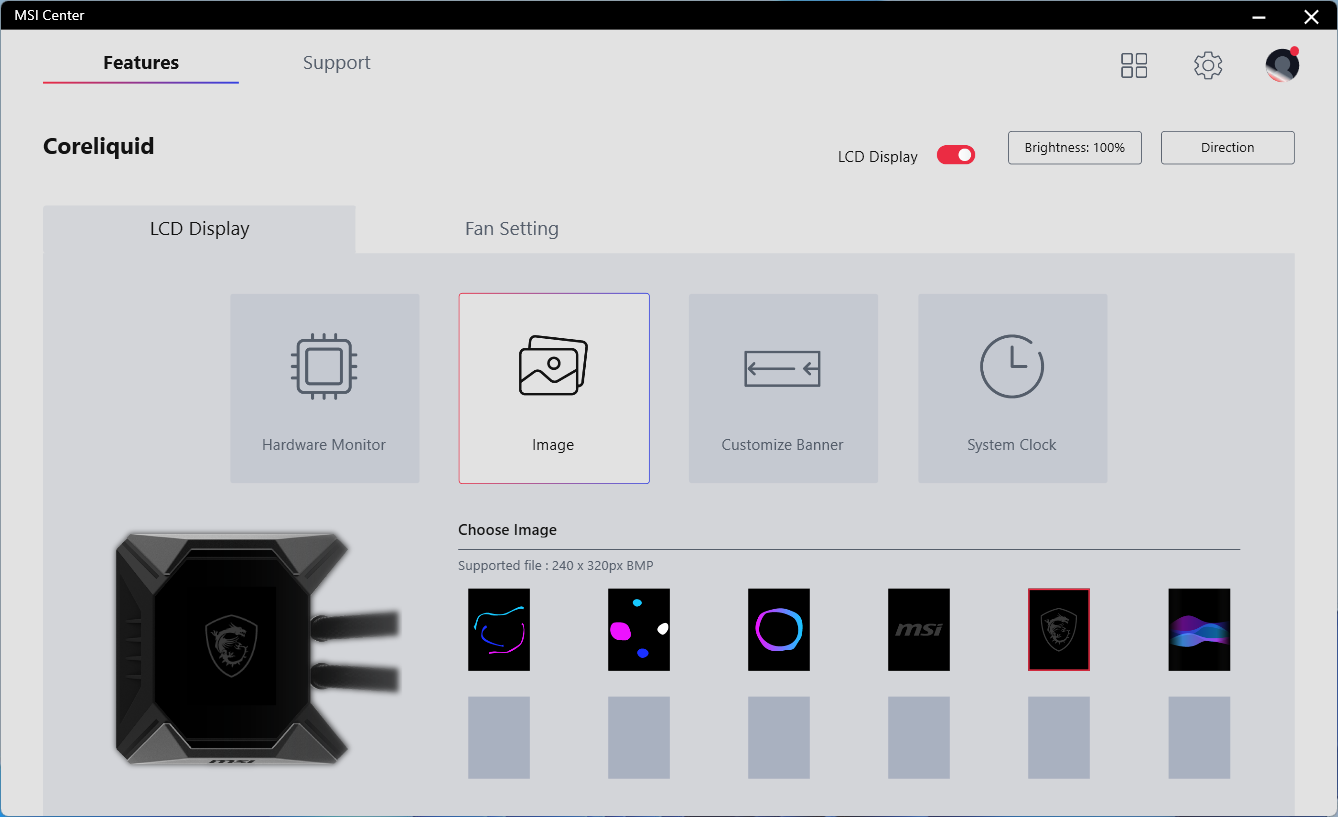Choose the Image display mode icon
The width and height of the screenshot is (1338, 817).
coord(553,366)
